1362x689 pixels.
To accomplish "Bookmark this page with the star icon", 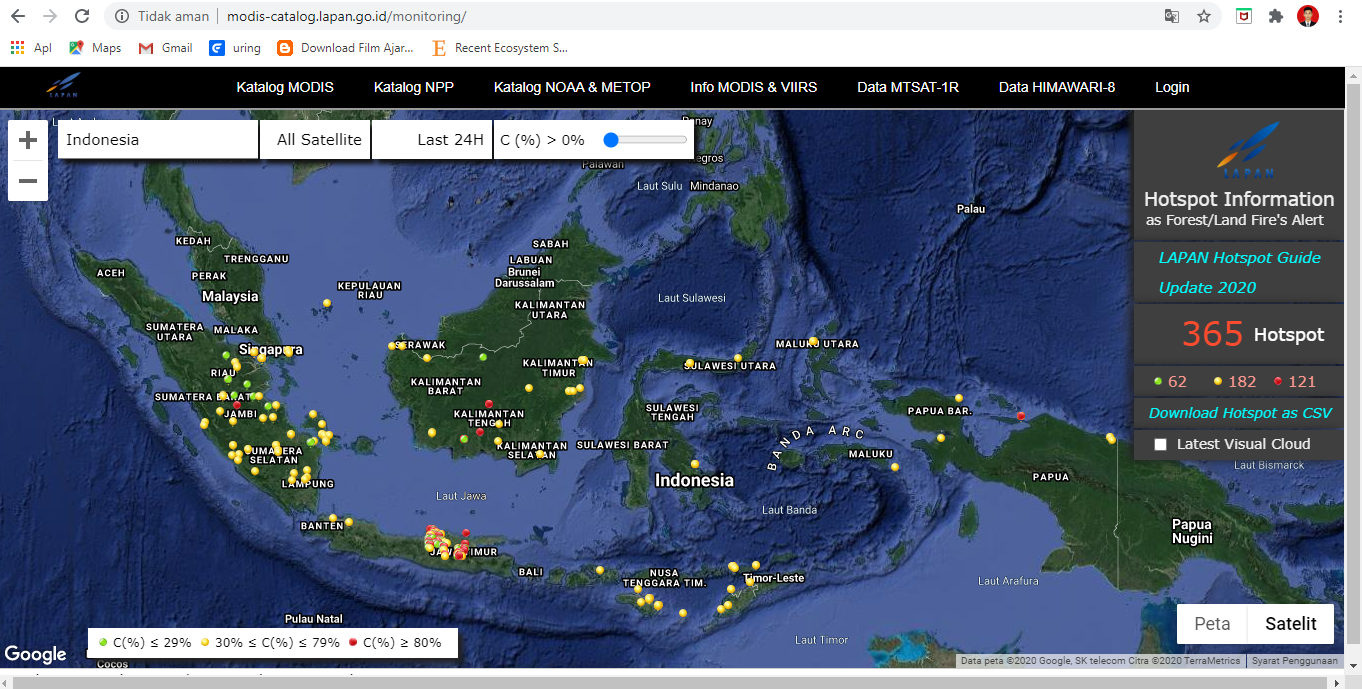I will (1204, 16).
